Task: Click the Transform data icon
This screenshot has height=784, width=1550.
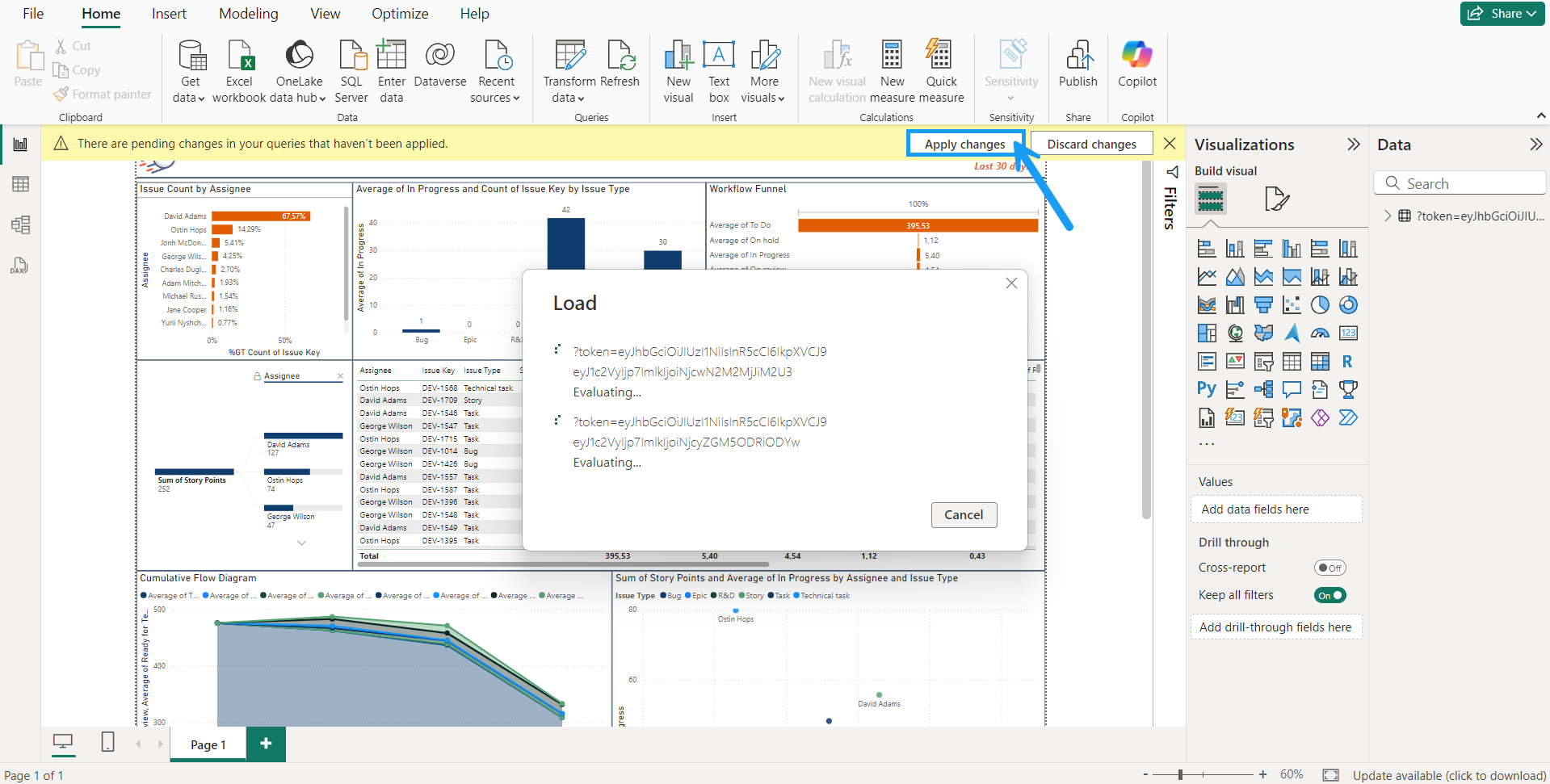Action: point(569,57)
